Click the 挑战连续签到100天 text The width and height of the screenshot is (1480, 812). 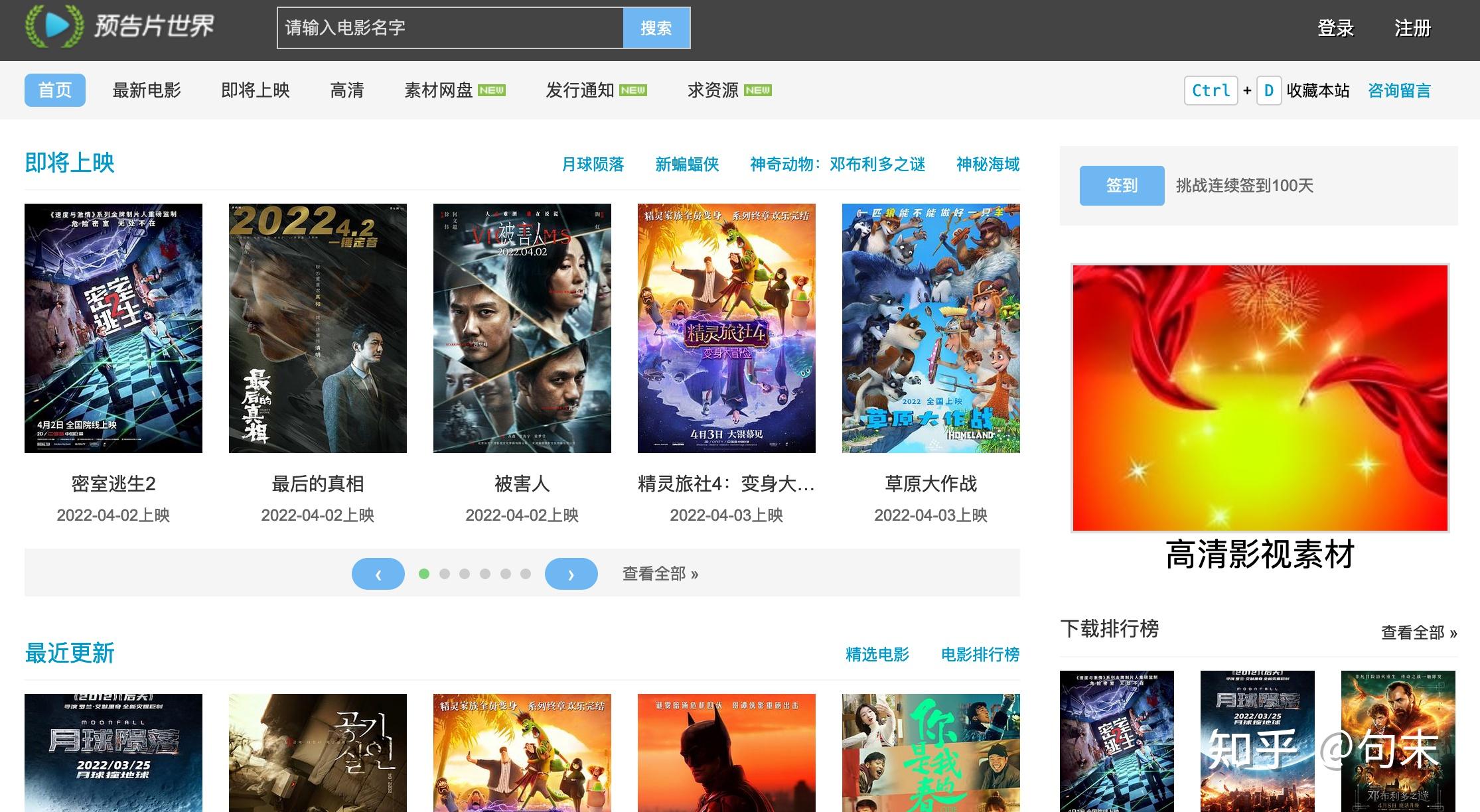click(1245, 186)
